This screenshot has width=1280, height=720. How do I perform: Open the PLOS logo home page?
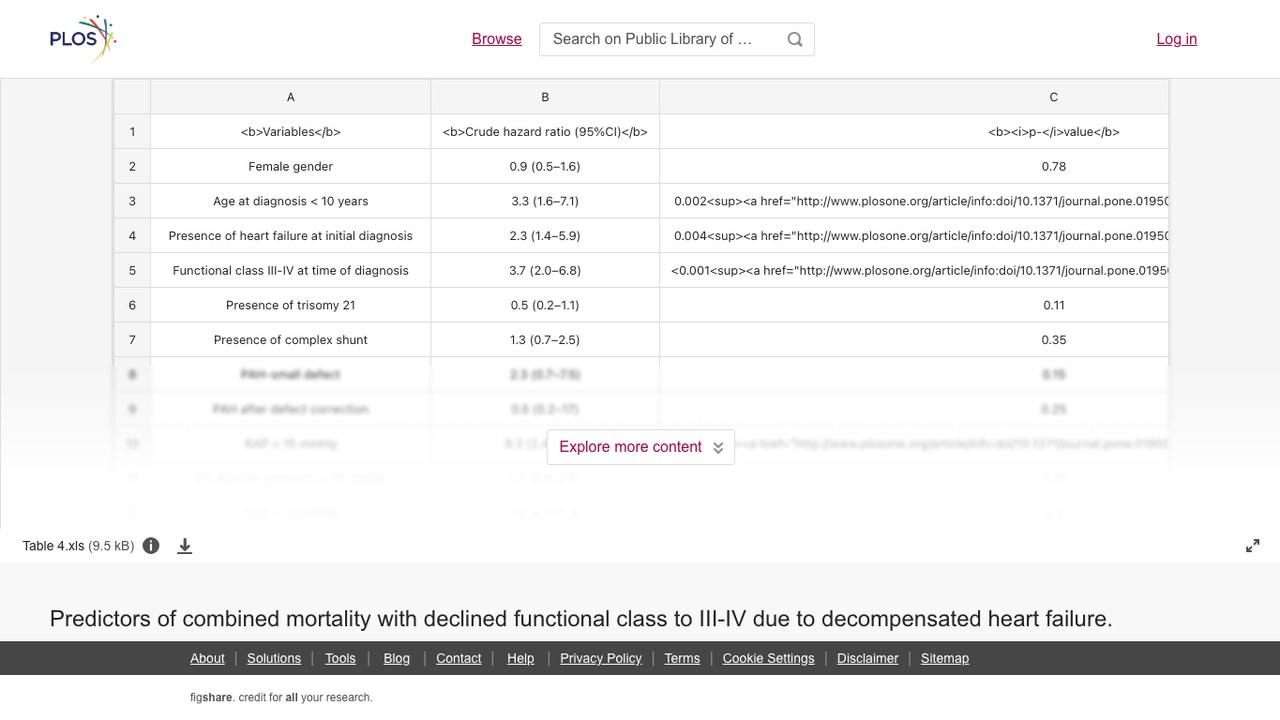(83, 39)
